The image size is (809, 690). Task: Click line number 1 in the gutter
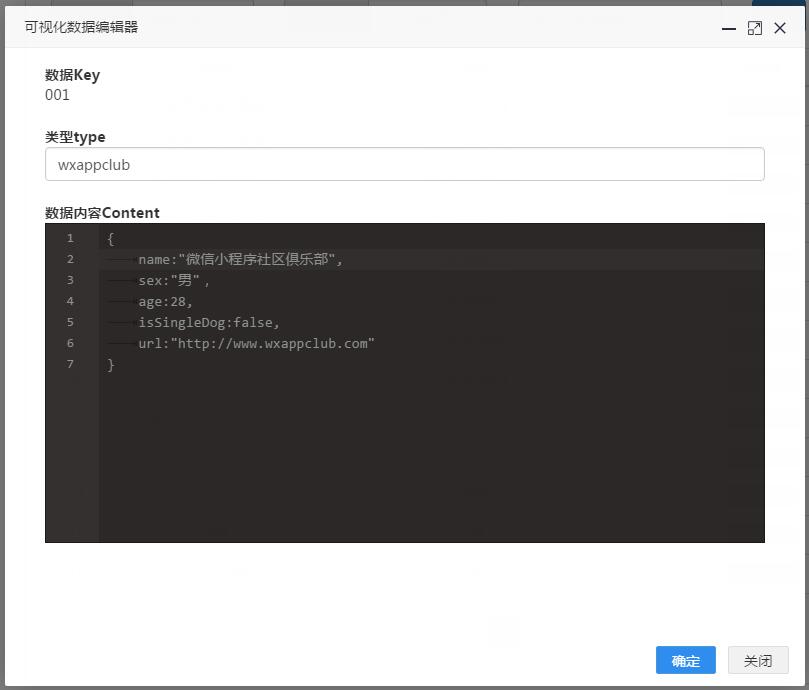click(70, 238)
